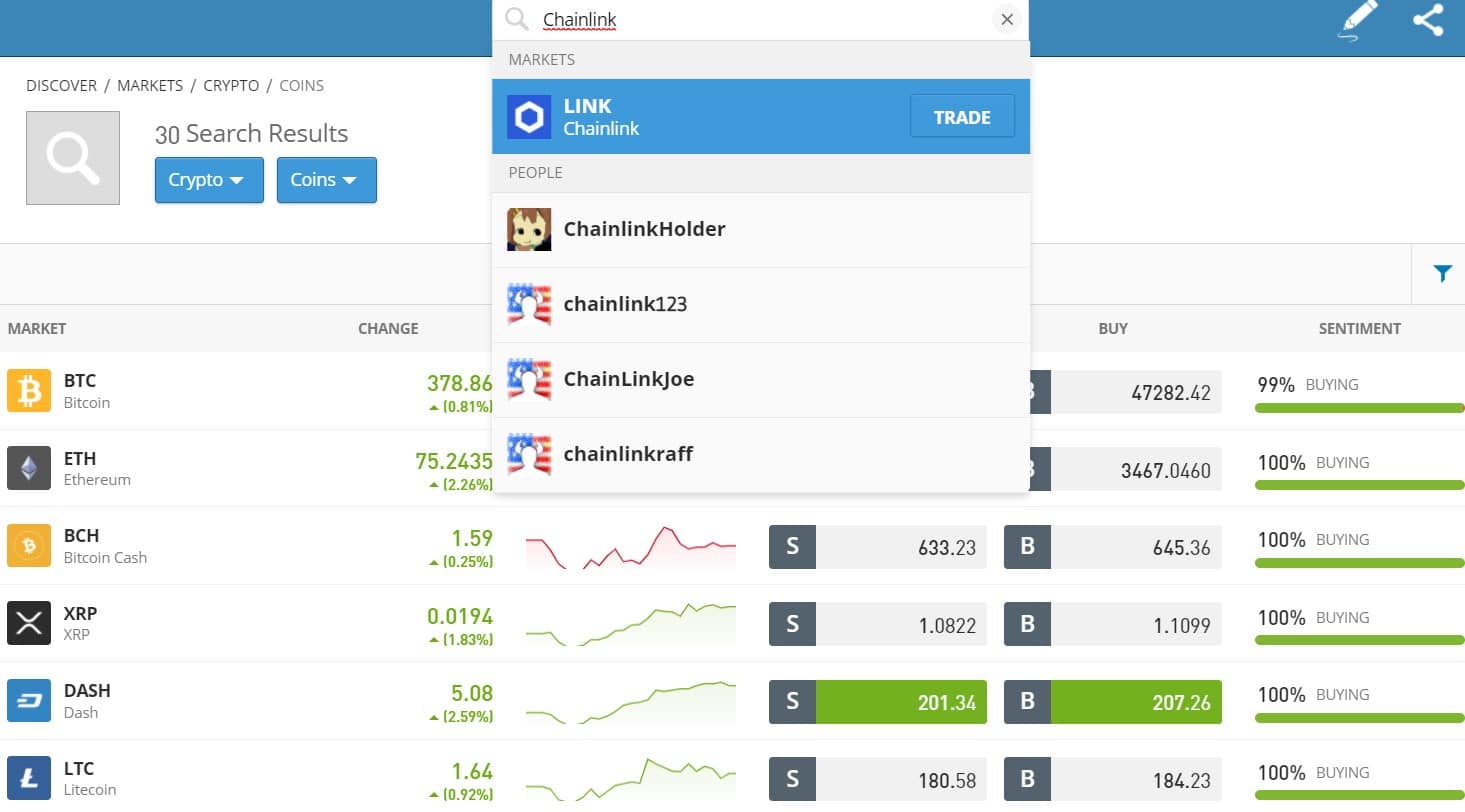Click the DASH buy price 207.26
This screenshot has height=812, width=1465.
[x=1136, y=702]
